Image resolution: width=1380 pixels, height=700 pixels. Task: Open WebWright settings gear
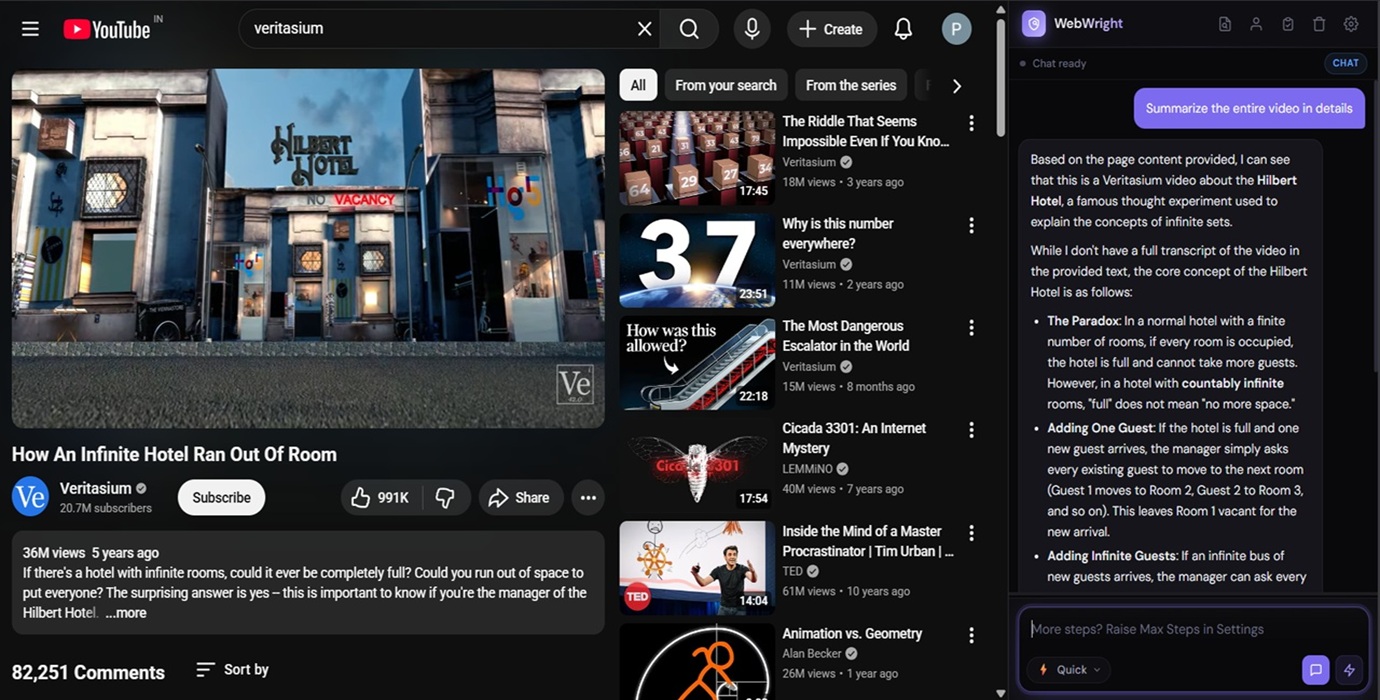click(1351, 24)
